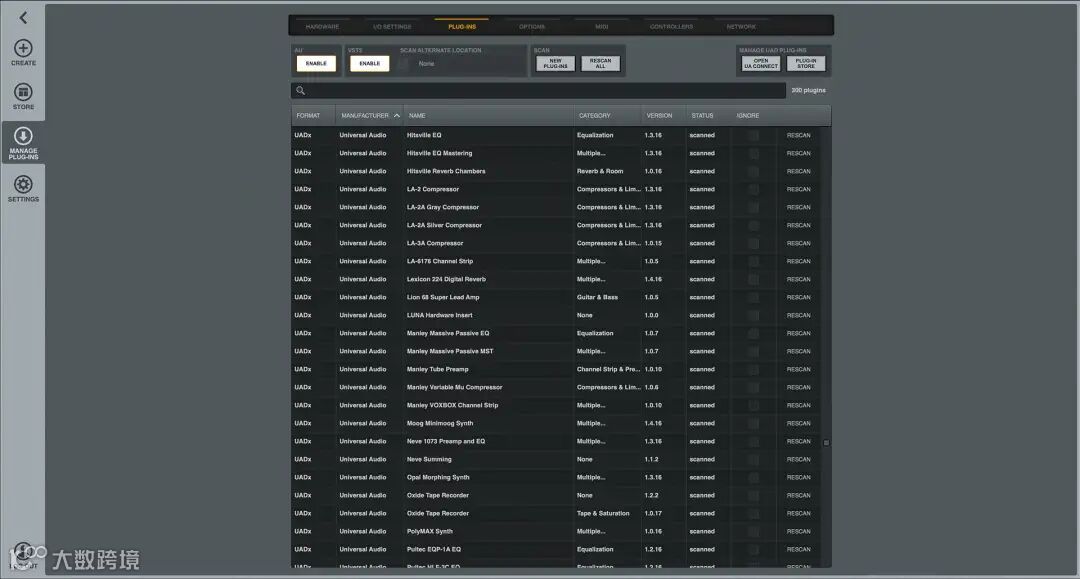
Task: Tick Ignore checkbox for PolyMAX Synth
Action: 754,531
